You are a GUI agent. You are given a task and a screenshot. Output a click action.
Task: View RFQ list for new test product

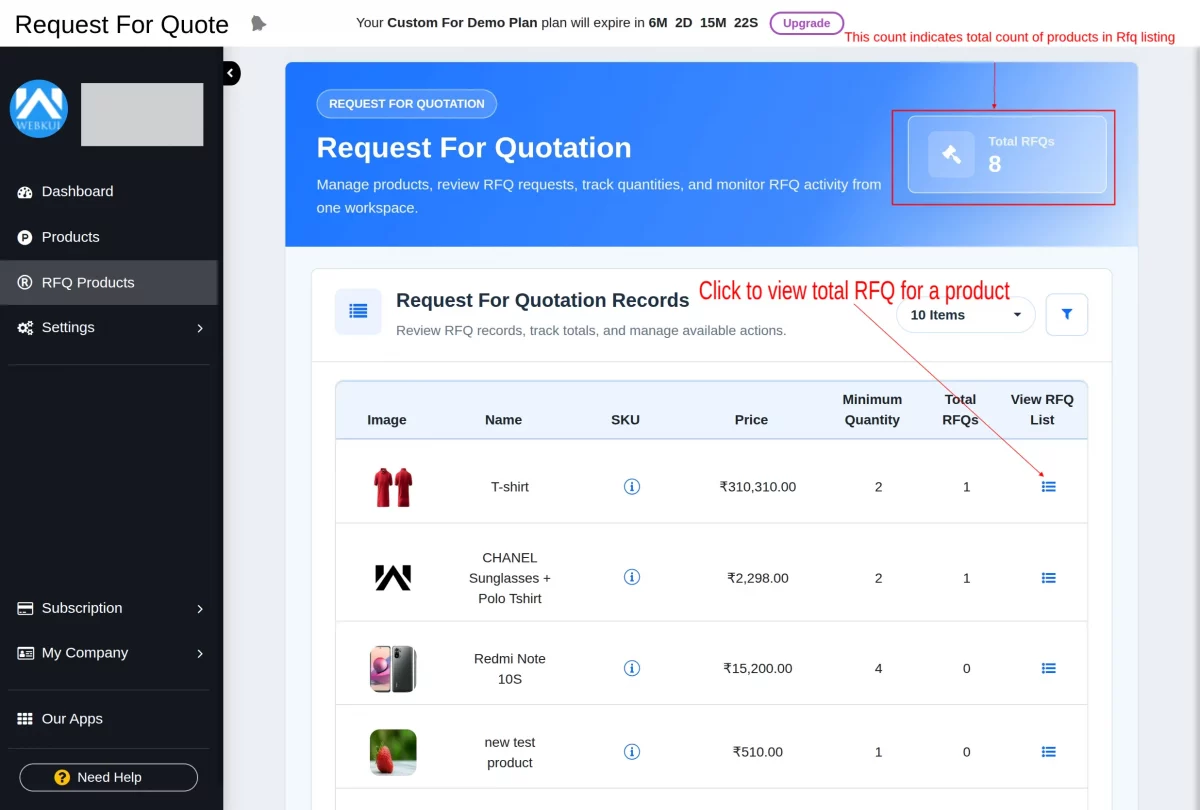tap(1049, 752)
